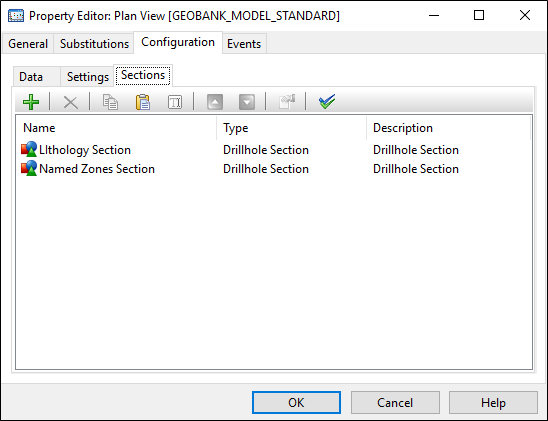Click the Paste clipboard icon
Image resolution: width=548 pixels, height=421 pixels.
143,102
